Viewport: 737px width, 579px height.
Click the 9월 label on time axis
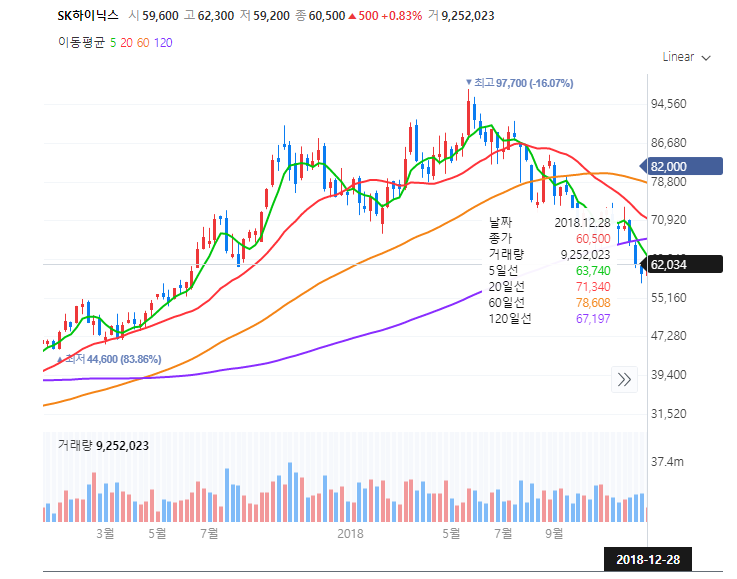[554, 533]
